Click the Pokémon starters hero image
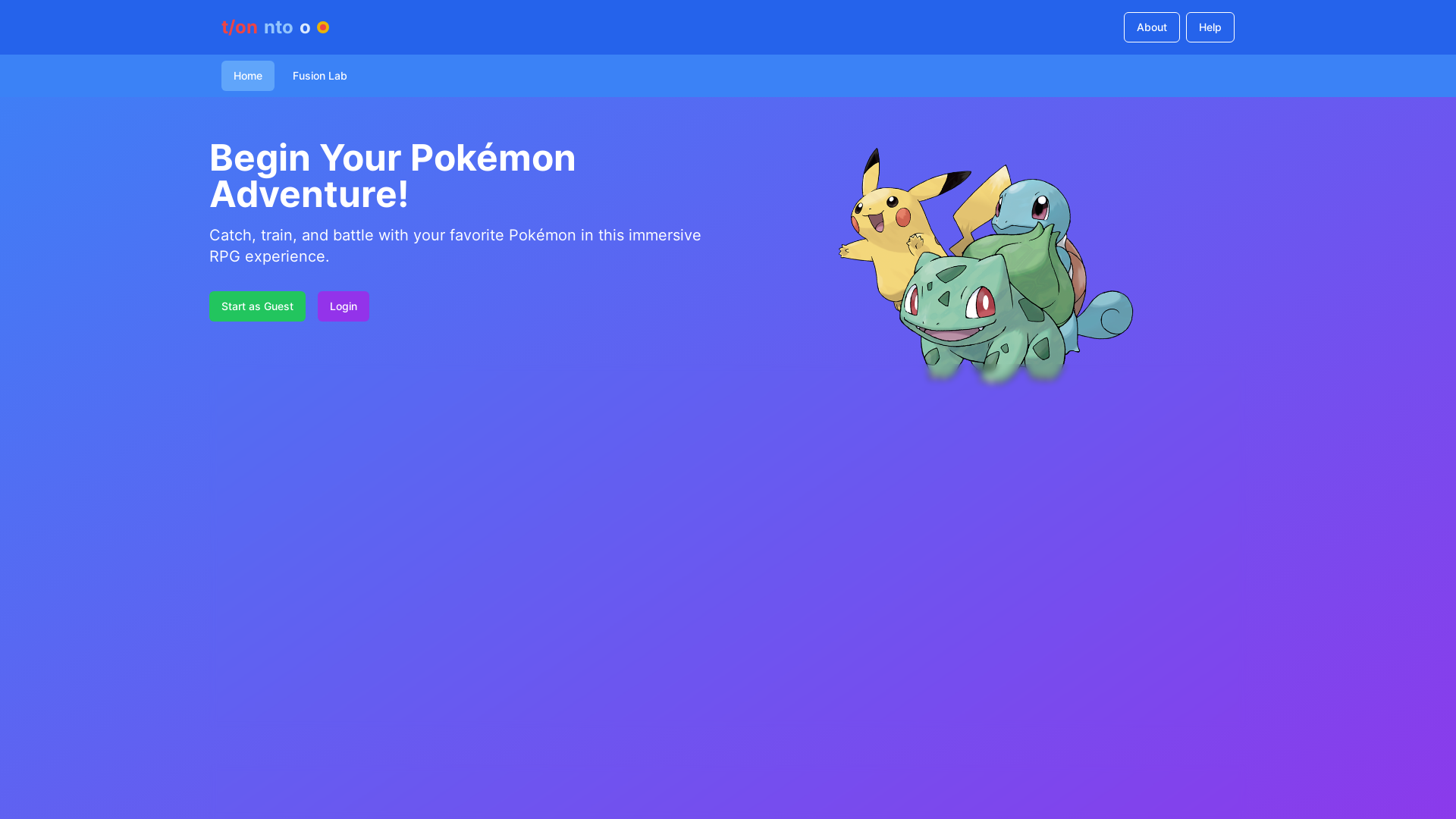This screenshot has width=1456, height=819. click(x=986, y=265)
